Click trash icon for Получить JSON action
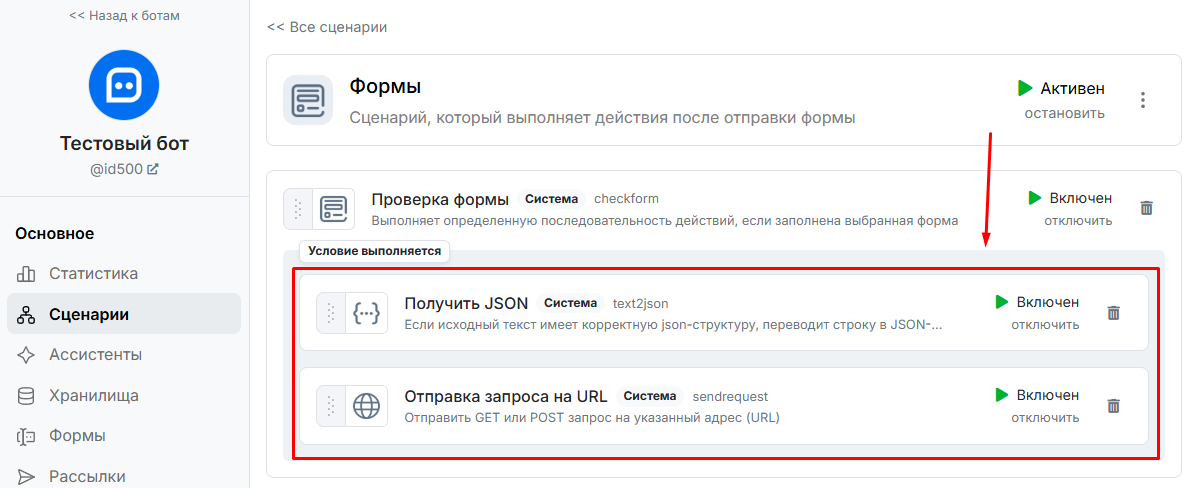 tap(1113, 313)
